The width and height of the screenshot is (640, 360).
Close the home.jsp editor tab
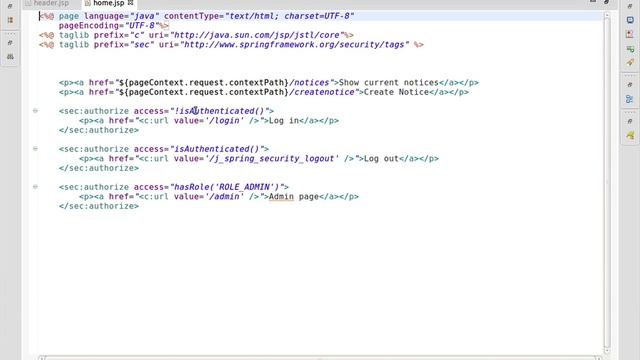point(131,3)
